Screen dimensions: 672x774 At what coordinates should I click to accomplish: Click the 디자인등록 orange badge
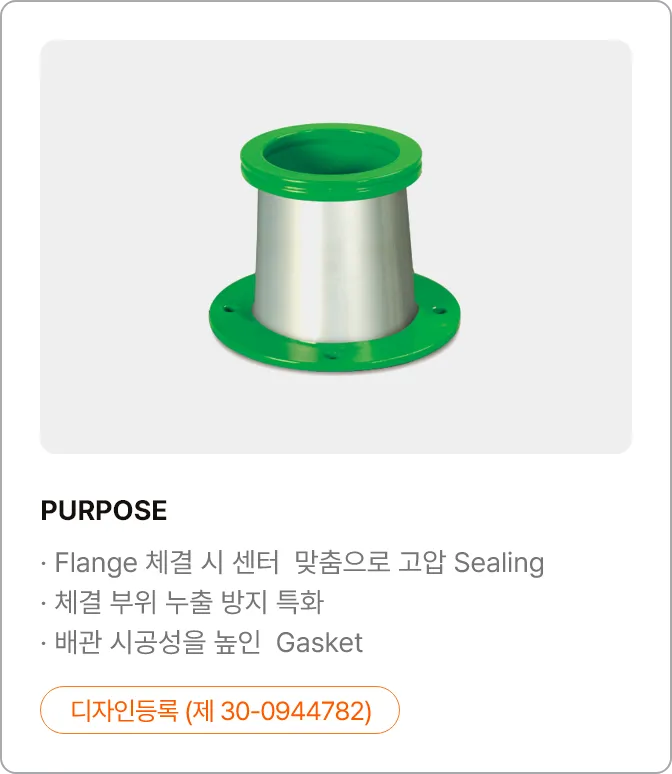[x=220, y=710]
